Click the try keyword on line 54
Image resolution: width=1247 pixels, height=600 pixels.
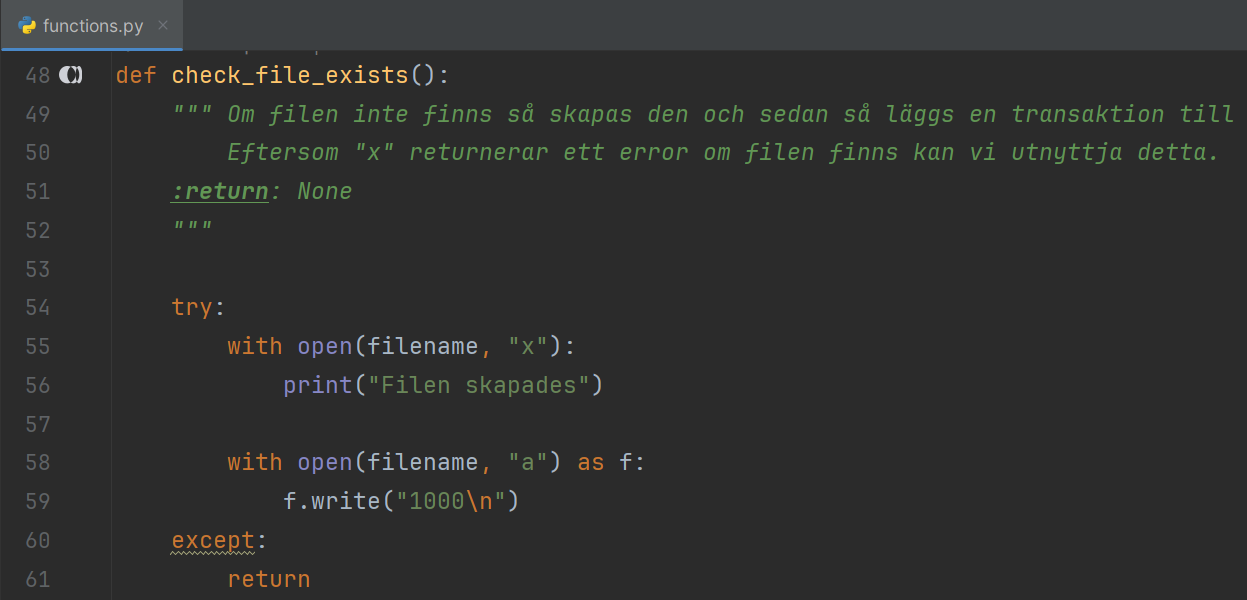click(192, 307)
